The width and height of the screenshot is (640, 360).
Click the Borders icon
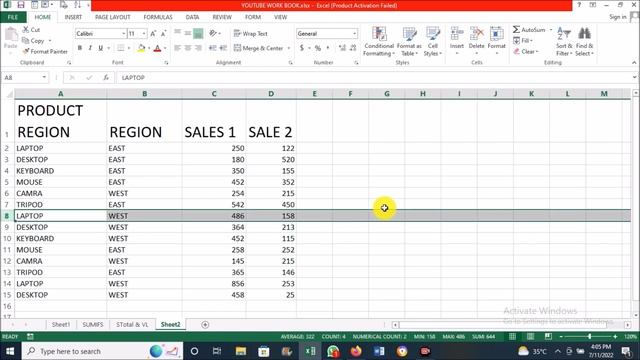click(x=121, y=48)
